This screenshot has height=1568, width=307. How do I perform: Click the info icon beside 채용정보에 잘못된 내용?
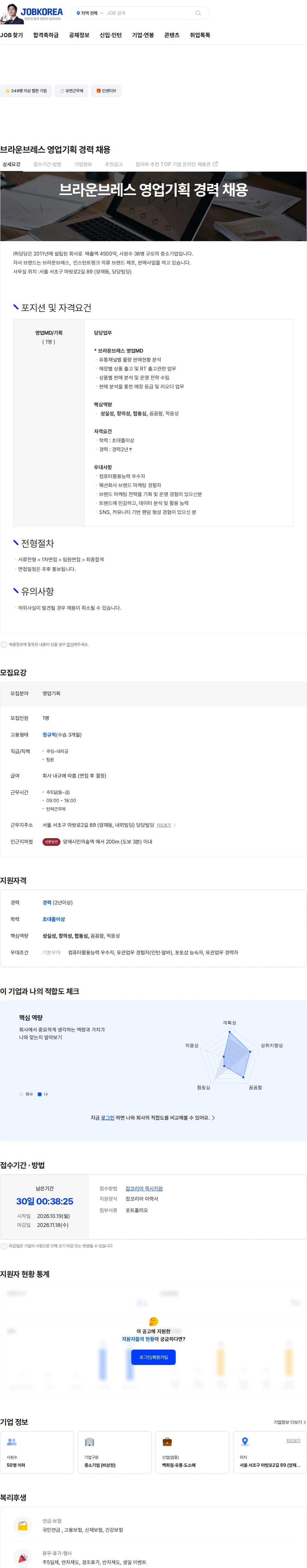[x=4, y=644]
